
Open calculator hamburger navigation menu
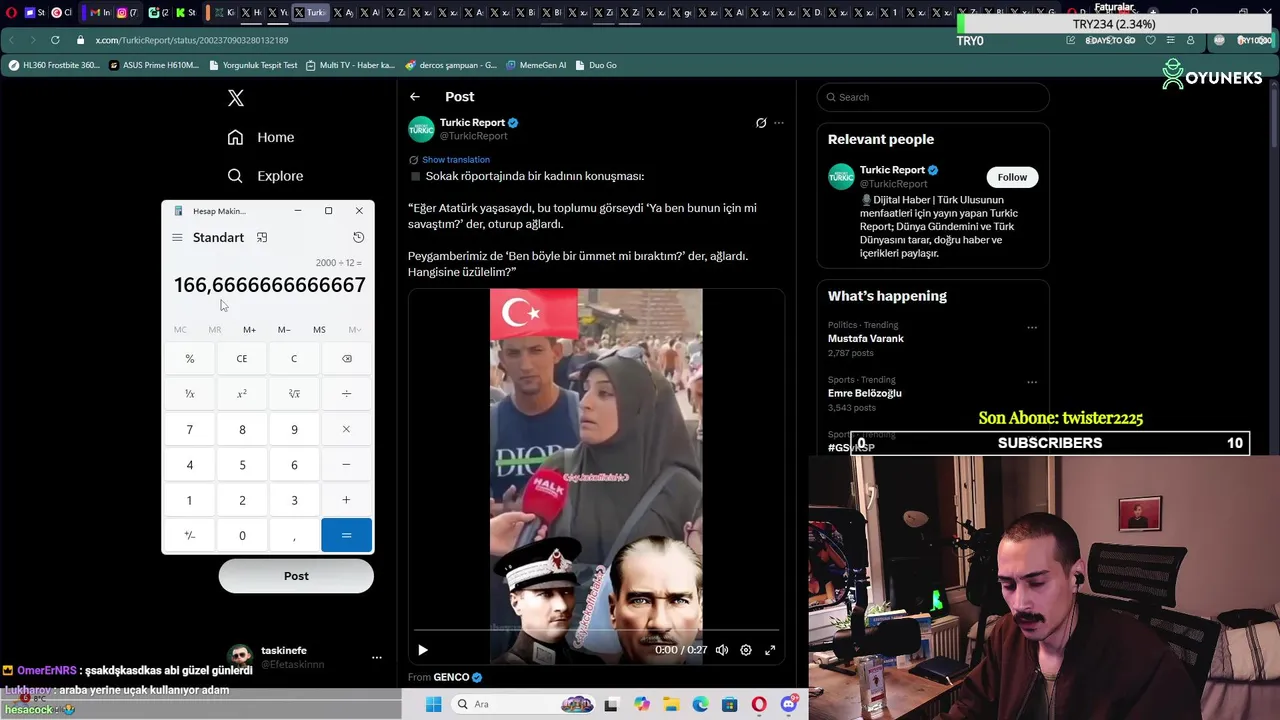pyautogui.click(x=177, y=238)
